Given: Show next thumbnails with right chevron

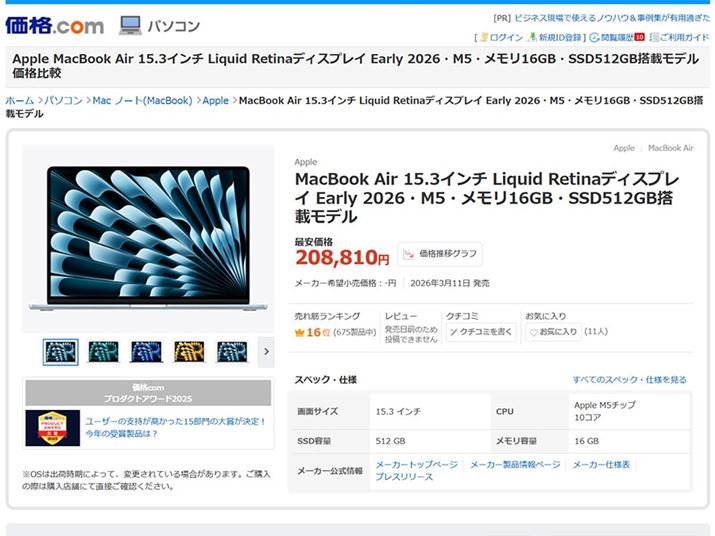Looking at the screenshot, I should coord(265,351).
